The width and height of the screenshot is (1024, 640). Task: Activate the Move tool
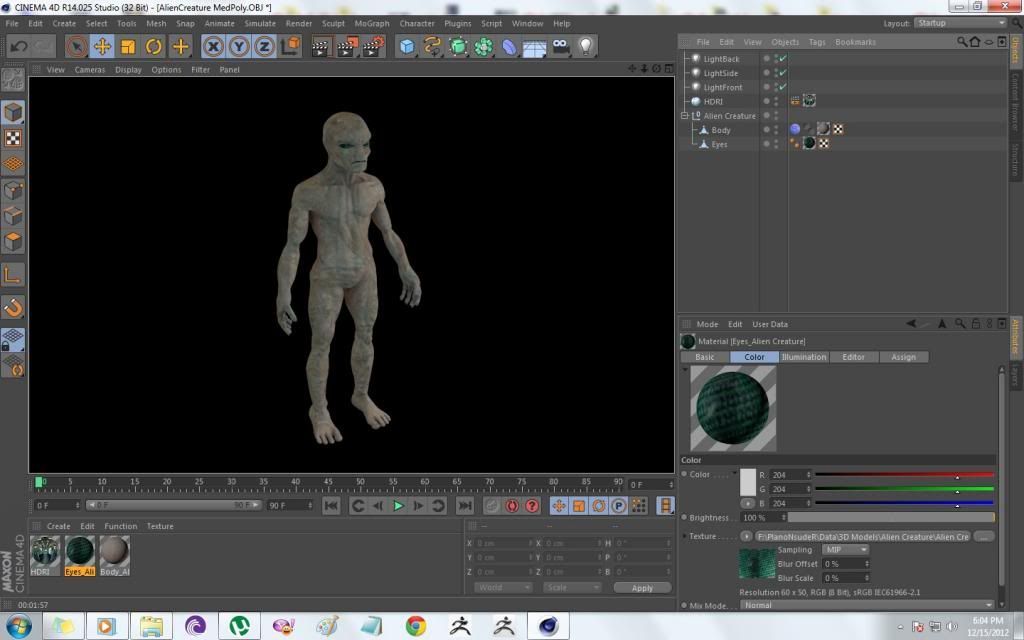tap(103, 46)
